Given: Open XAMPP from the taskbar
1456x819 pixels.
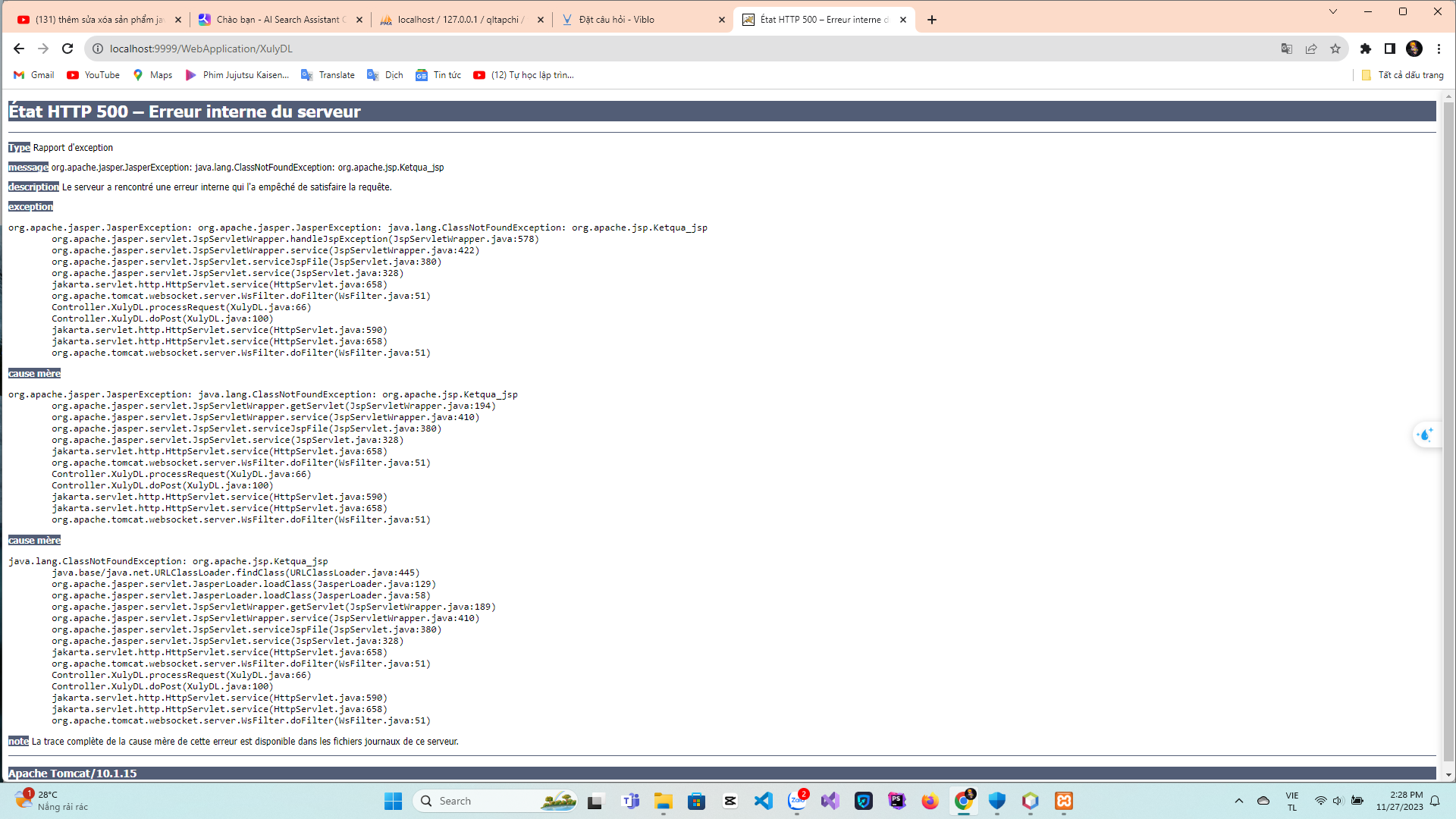Looking at the screenshot, I should point(1064,802).
